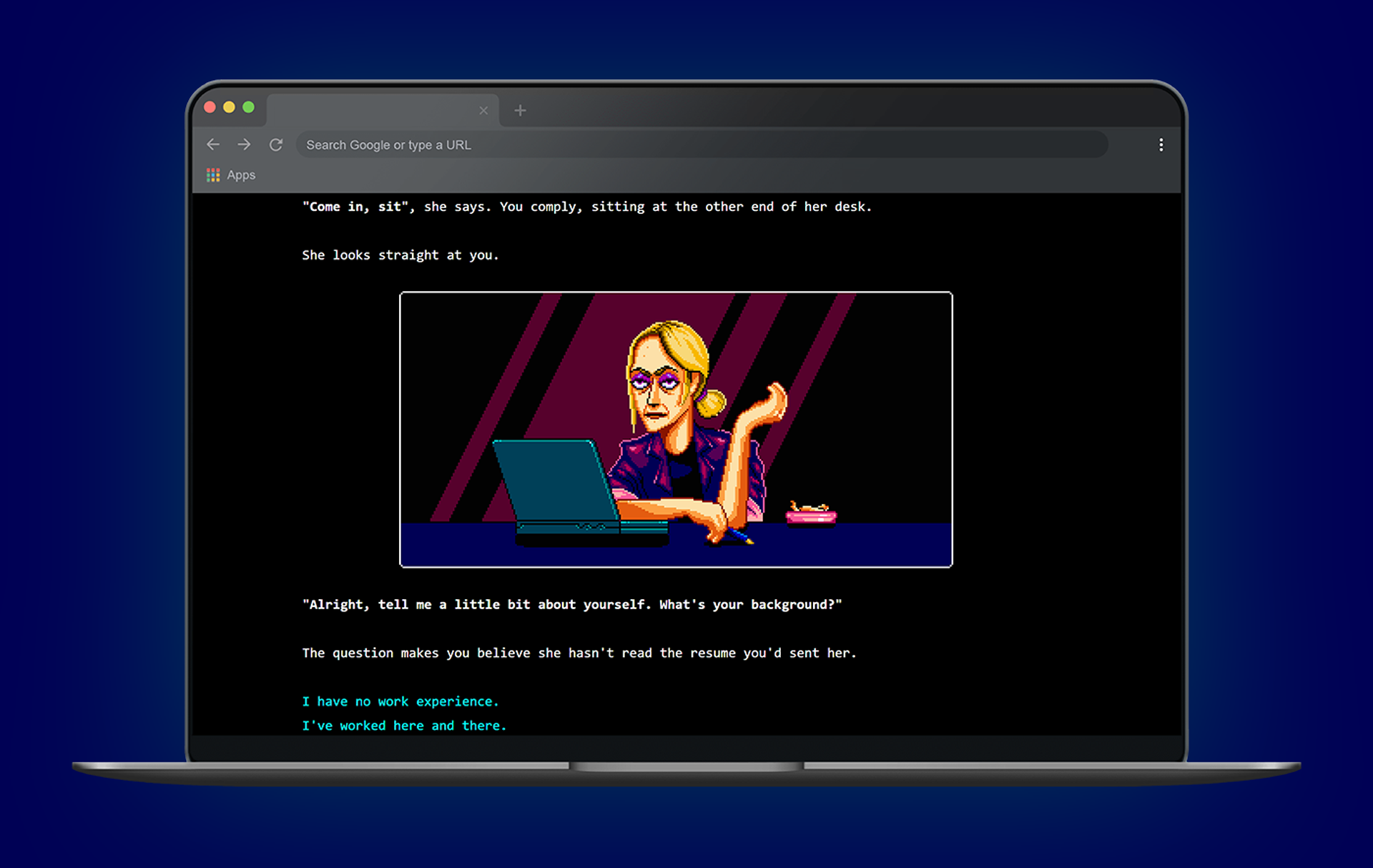
Task: Open the Apps bookmarks shortcut label
Action: tap(241, 175)
